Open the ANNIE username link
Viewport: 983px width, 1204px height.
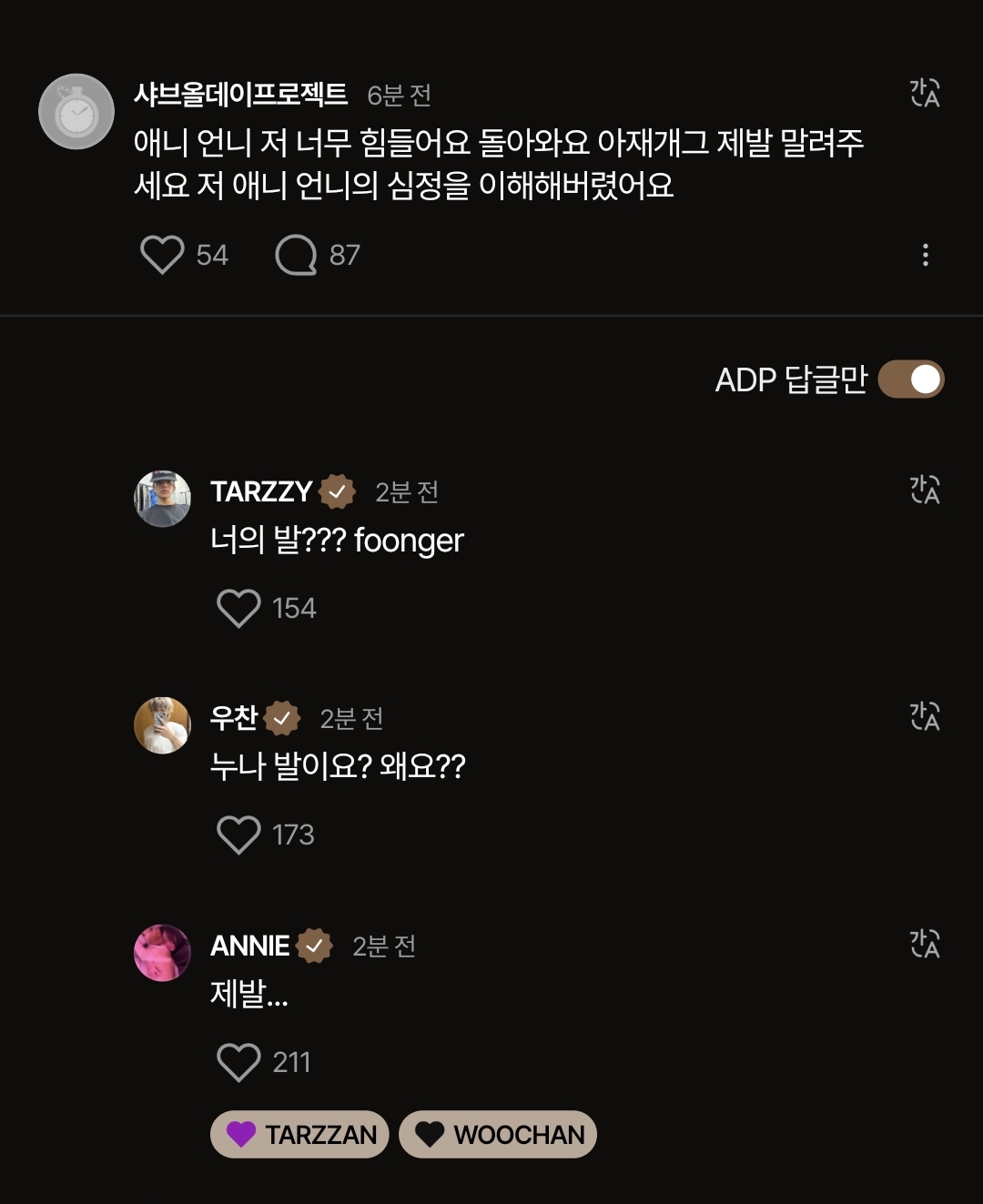point(249,946)
